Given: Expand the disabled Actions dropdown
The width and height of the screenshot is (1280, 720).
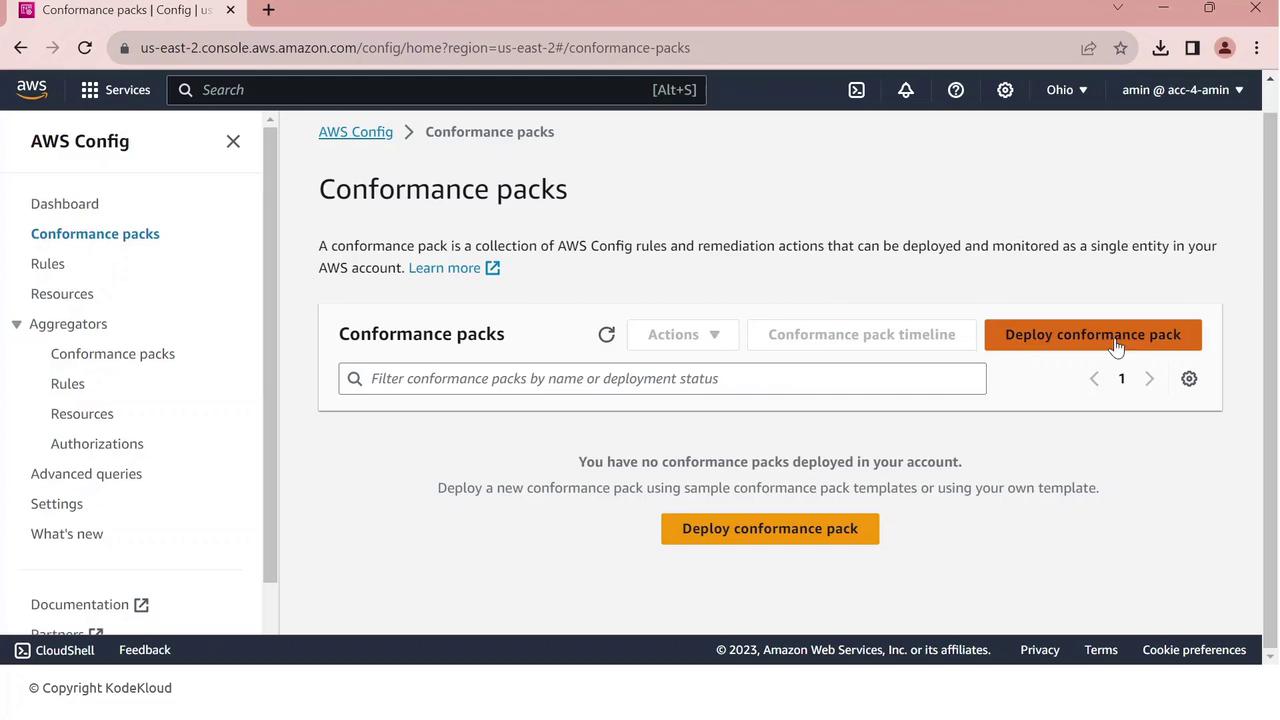Looking at the screenshot, I should click(683, 335).
